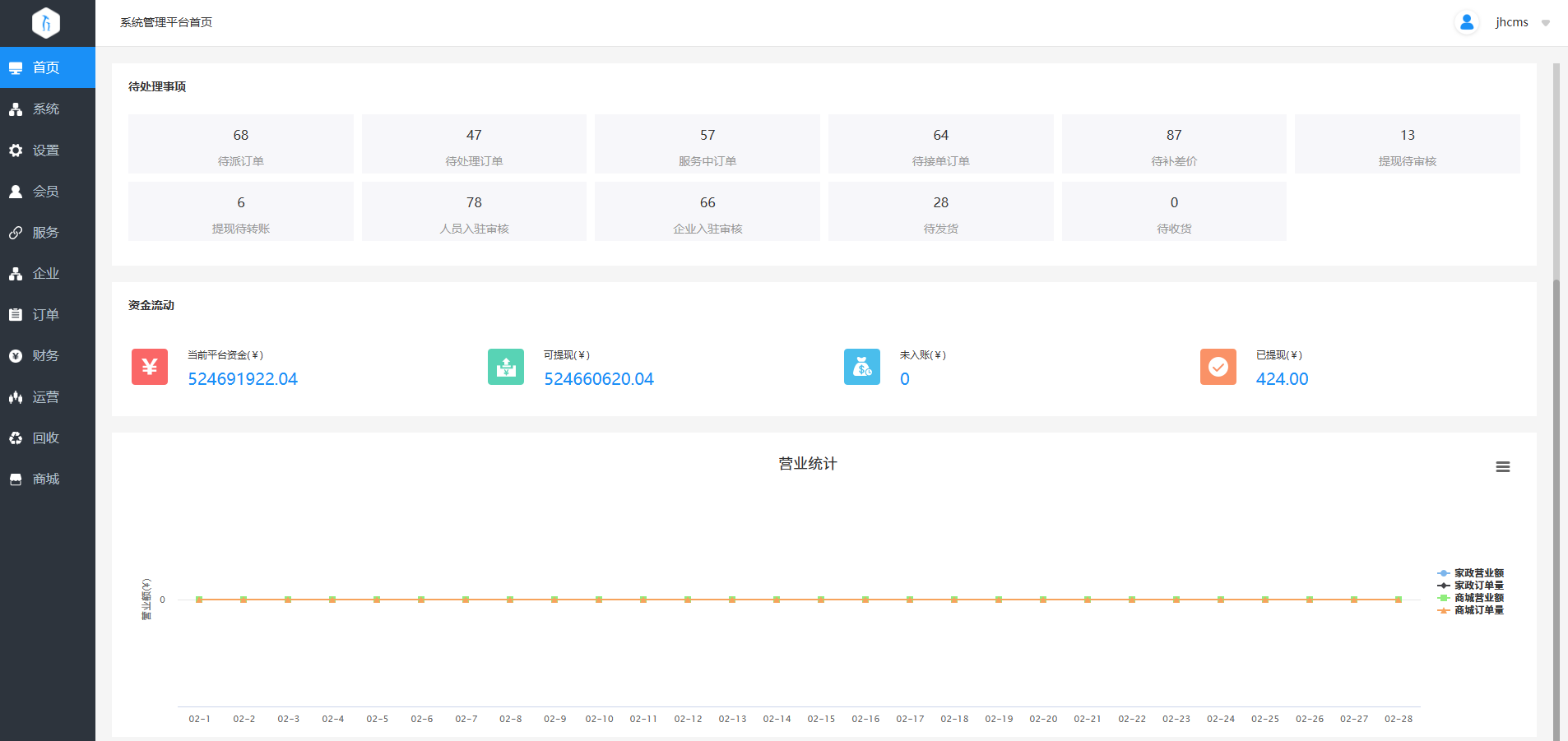Click the jhcms logo in sidebar header
Screen dimensions: 1568x741
point(46,23)
